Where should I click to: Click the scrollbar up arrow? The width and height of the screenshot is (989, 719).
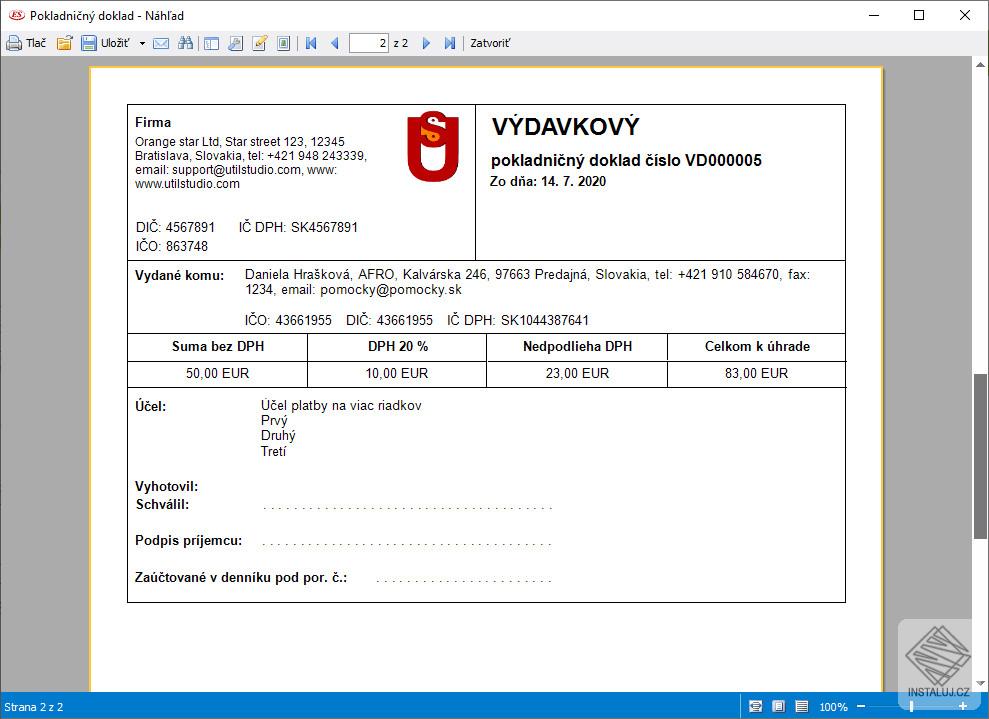(980, 64)
